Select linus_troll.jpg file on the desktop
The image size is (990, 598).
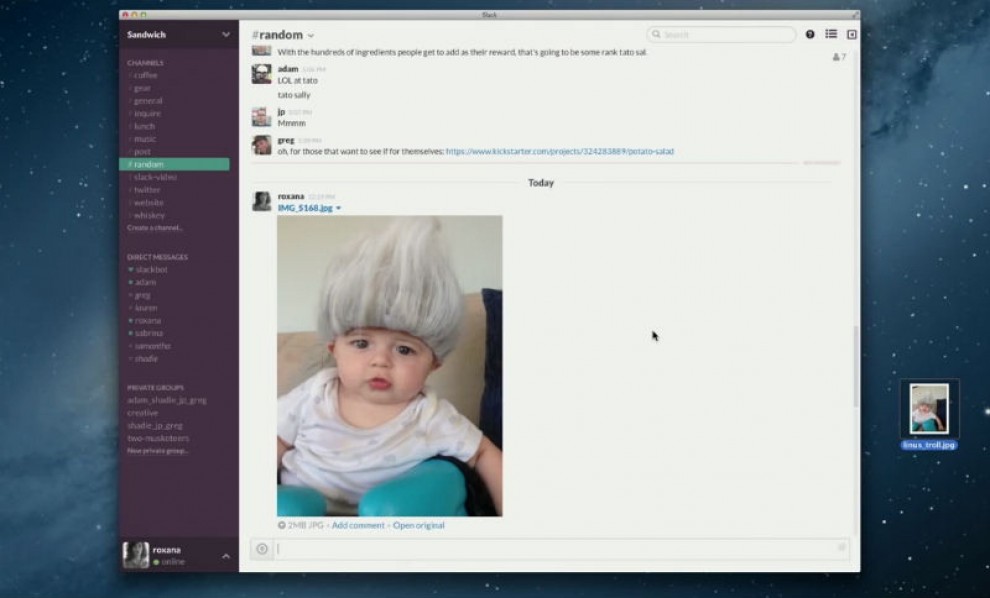pyautogui.click(x=929, y=414)
